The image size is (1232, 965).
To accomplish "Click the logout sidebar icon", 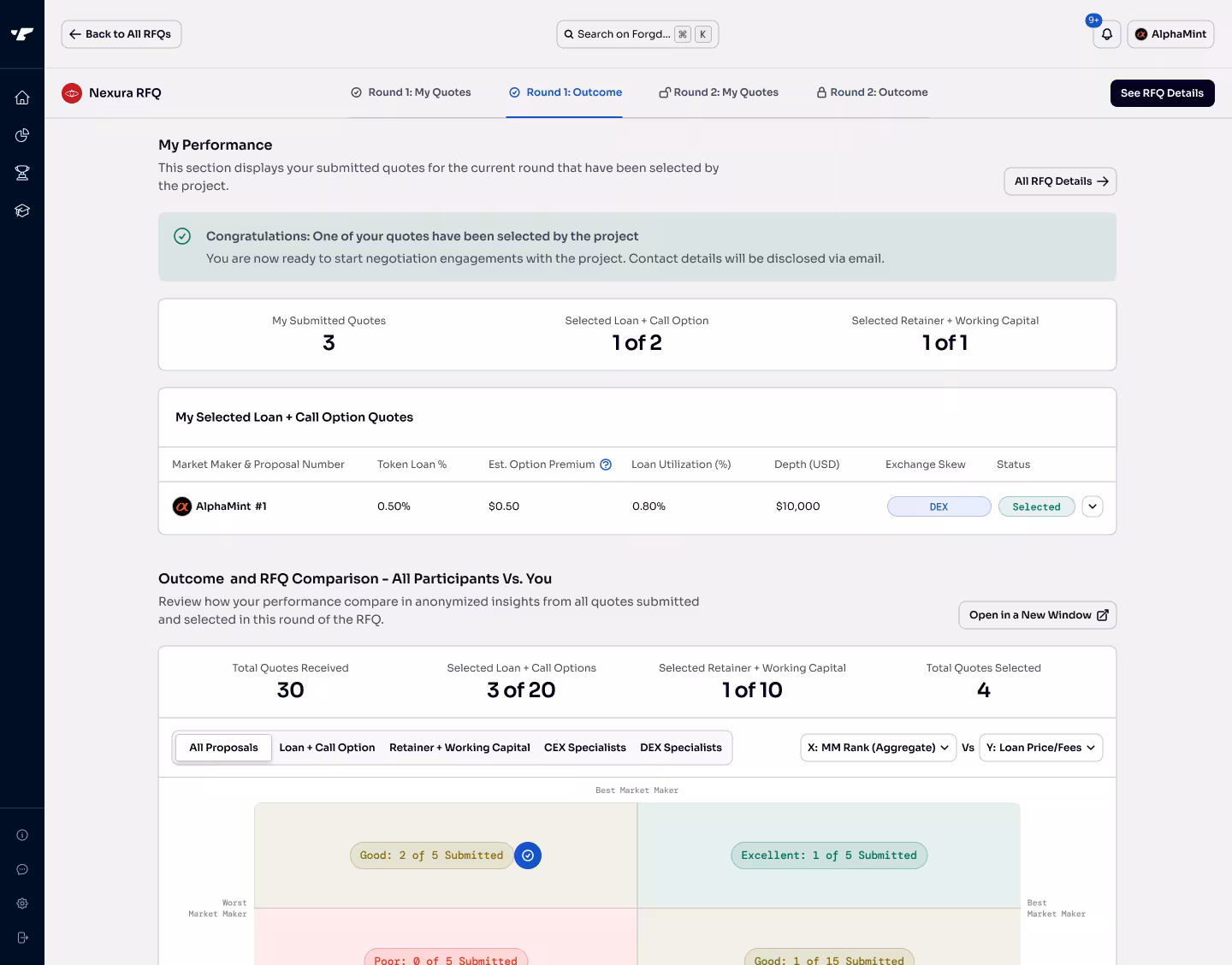I will click(x=22, y=938).
